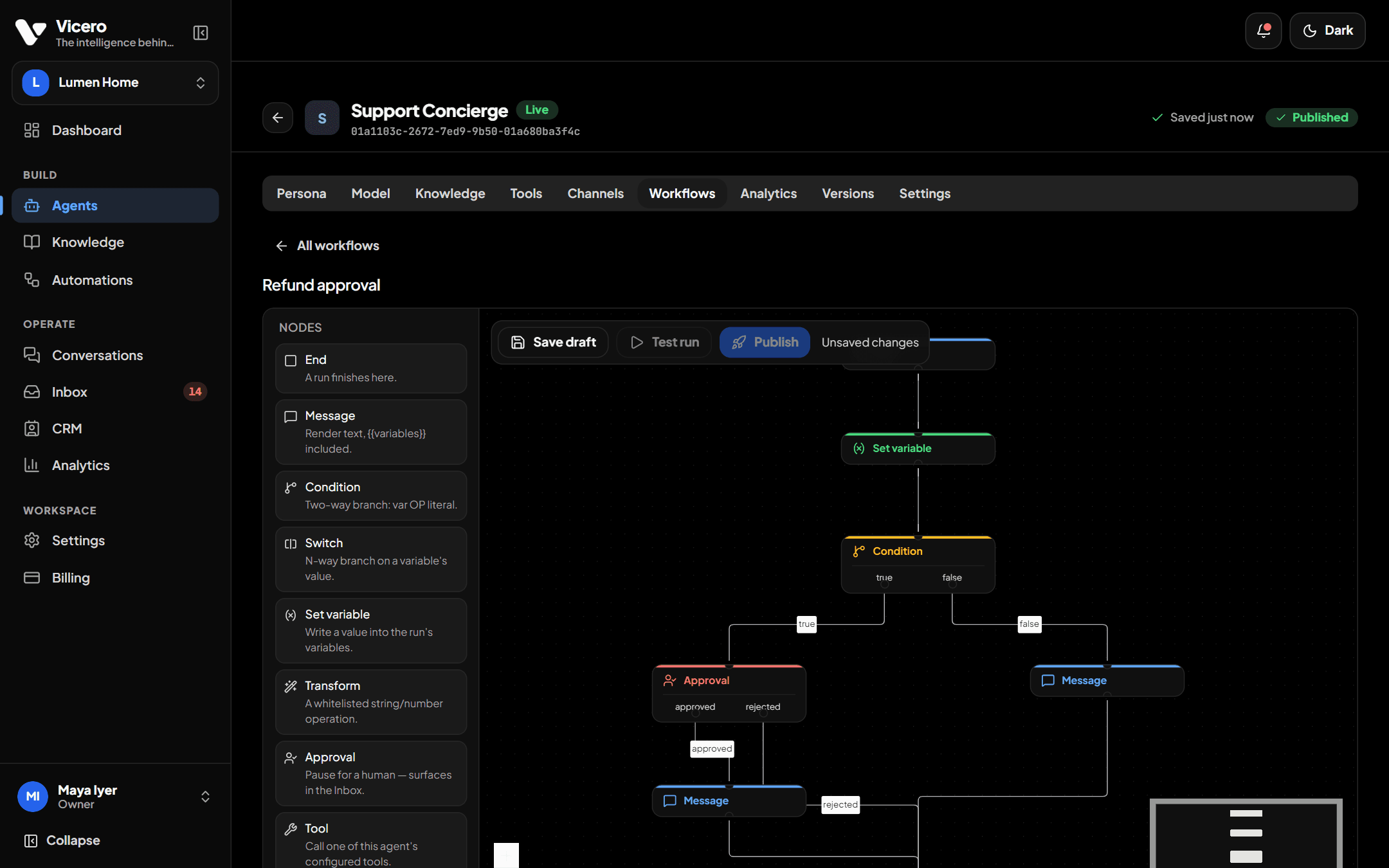1389x868 pixels.
Task: Pick the End node from the palette
Action: click(371, 368)
